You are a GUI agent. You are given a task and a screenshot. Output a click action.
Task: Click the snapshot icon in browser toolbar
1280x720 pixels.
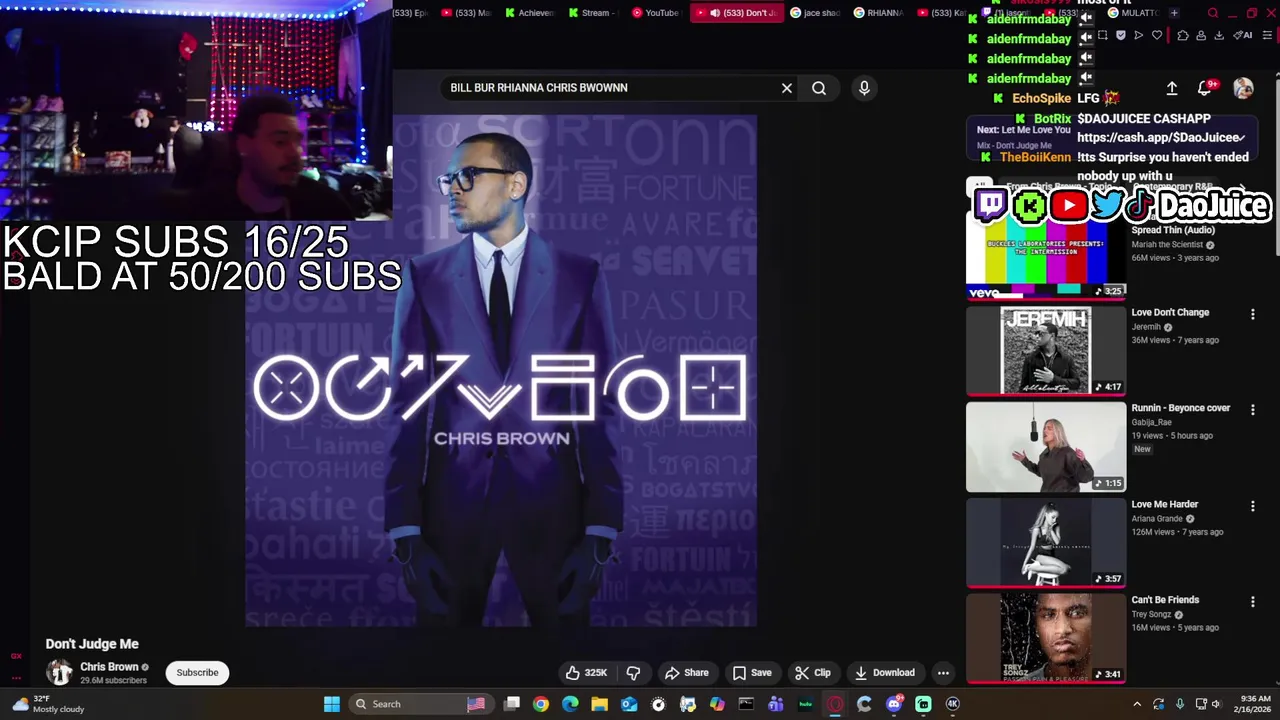pyautogui.click(x=1103, y=35)
